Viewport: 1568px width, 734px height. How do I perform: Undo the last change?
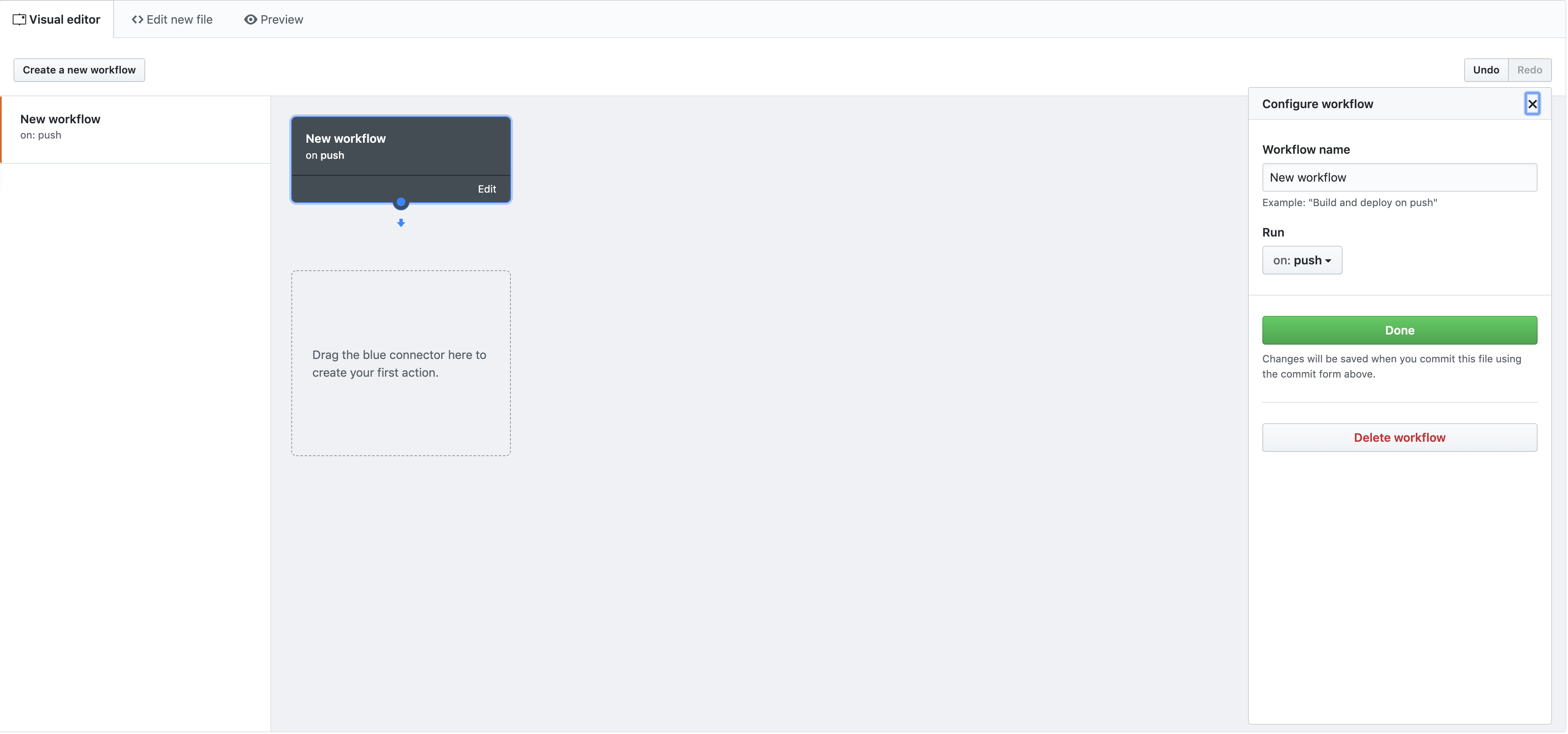click(x=1486, y=70)
